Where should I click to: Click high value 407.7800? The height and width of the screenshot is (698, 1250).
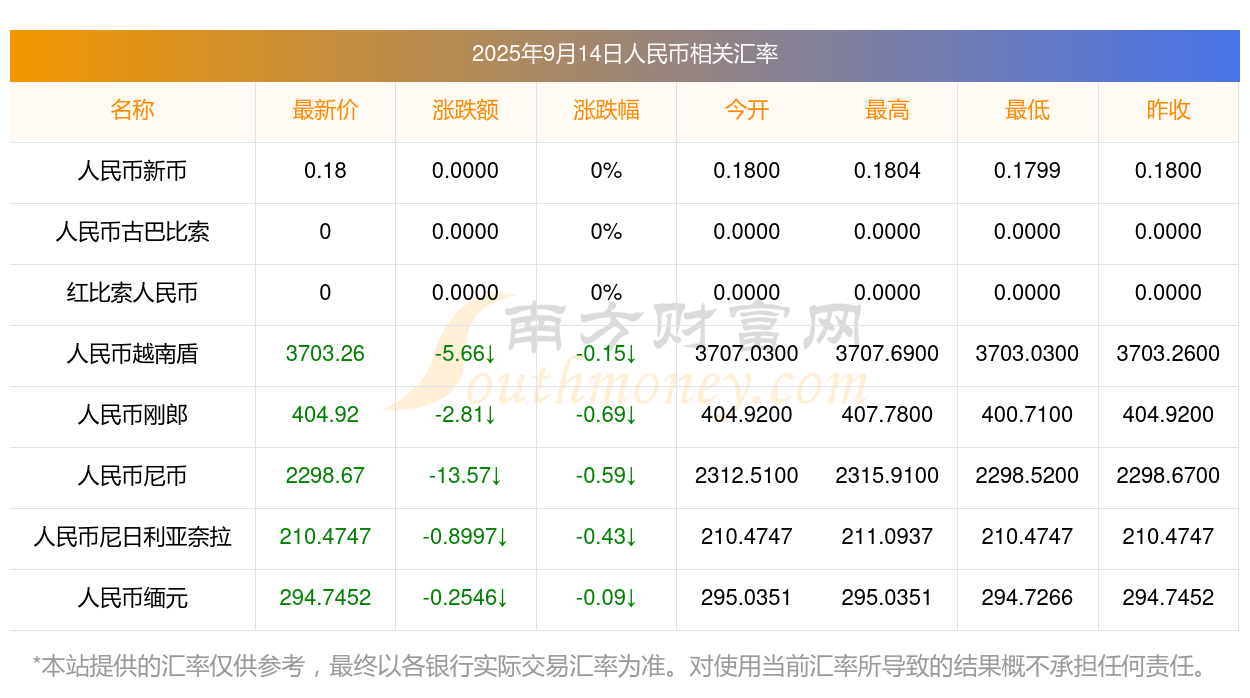click(x=887, y=415)
